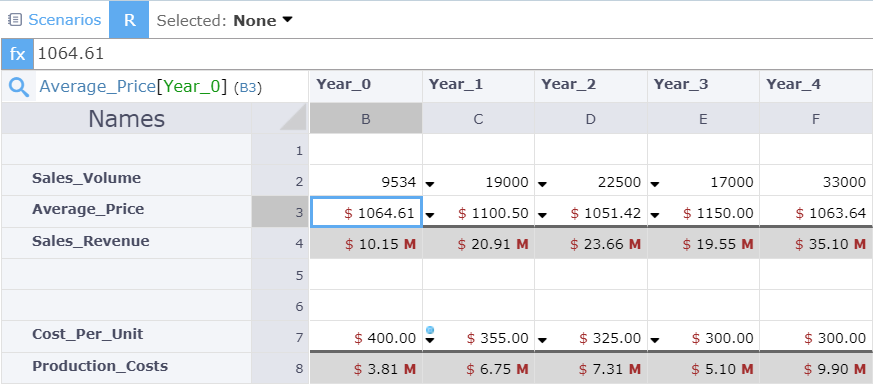The image size is (873, 384).
Task: Open dropdown arrow in Cost_Per_Unit Year_2 cell
Action: [543, 339]
